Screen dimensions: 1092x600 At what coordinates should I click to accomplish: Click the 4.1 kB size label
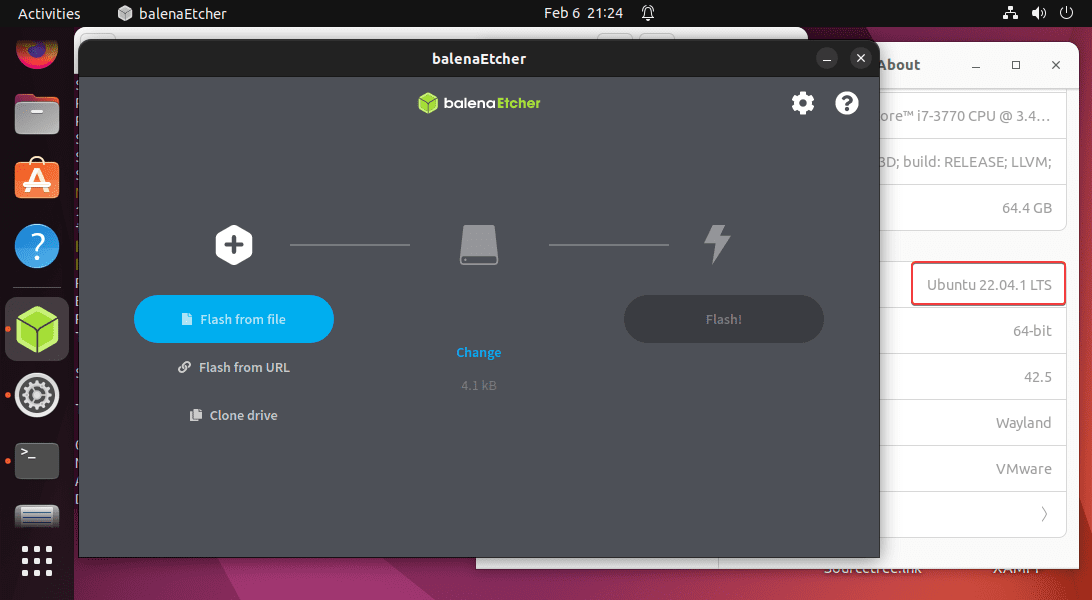478,385
